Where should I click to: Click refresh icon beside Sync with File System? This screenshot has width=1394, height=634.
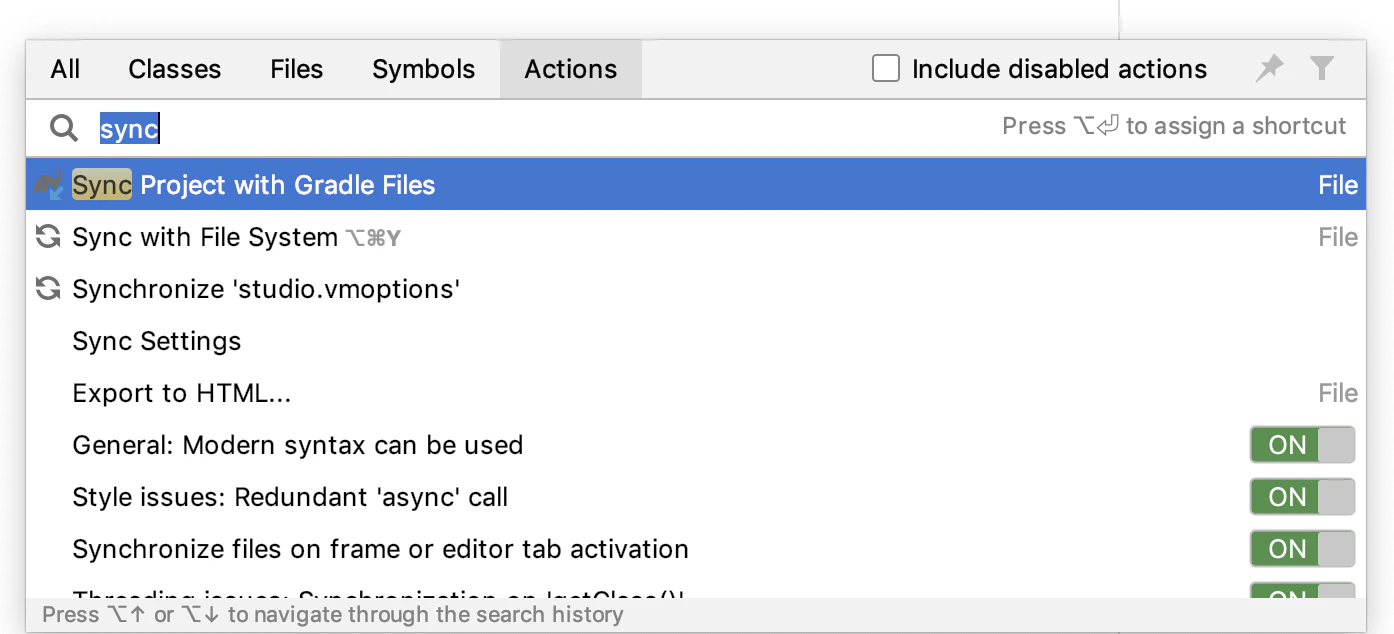[48, 237]
